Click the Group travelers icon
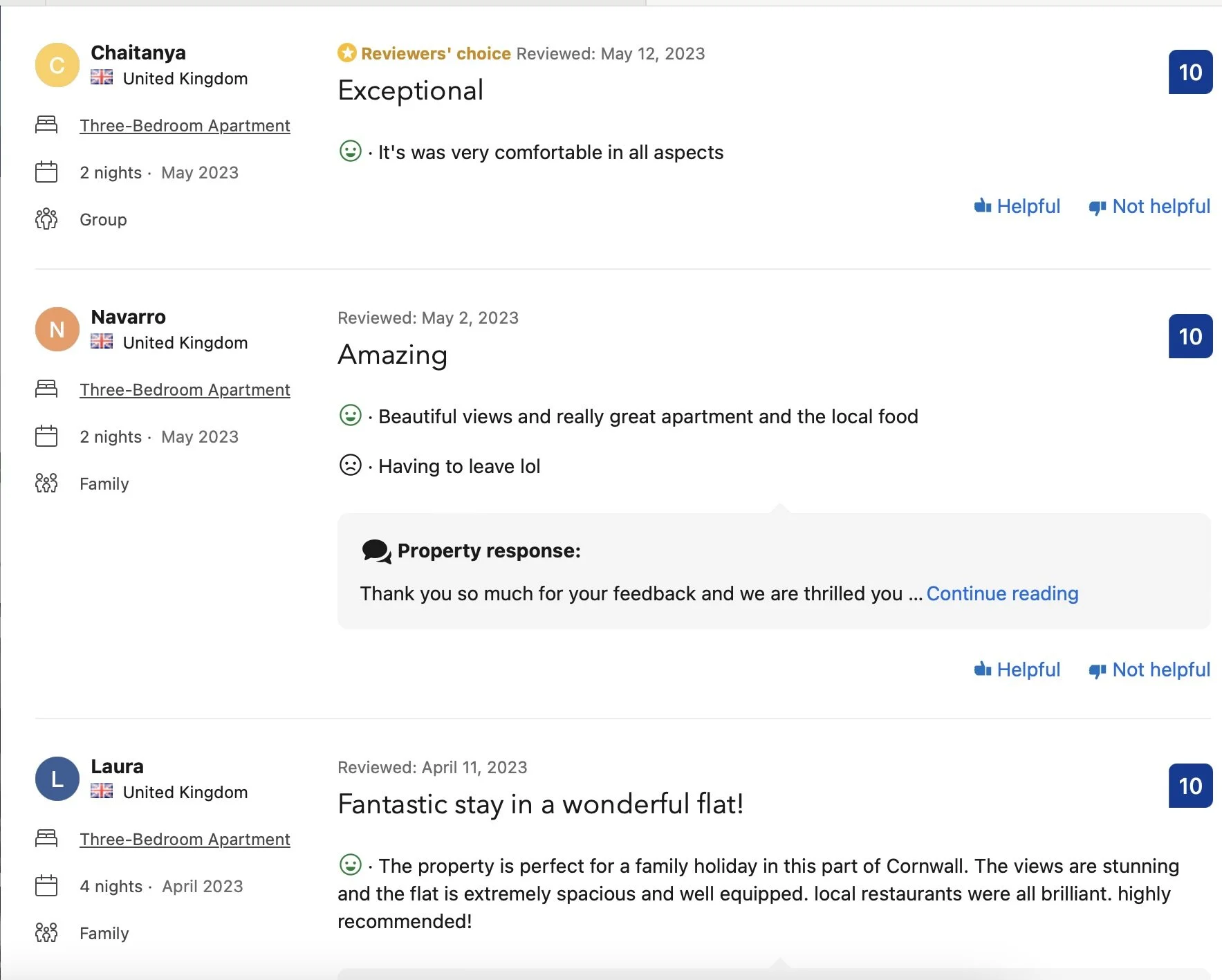1222x980 pixels. pos(46,219)
